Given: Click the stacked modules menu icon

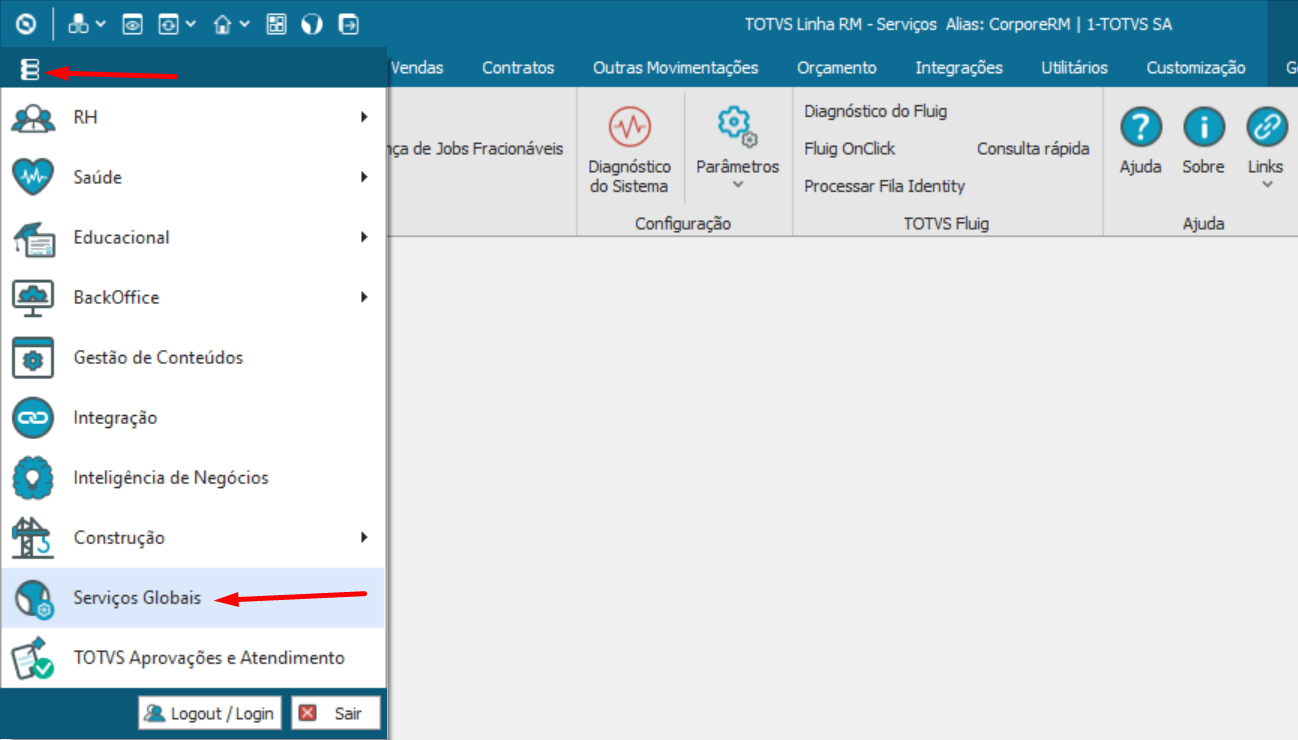Looking at the screenshot, I should [x=30, y=70].
